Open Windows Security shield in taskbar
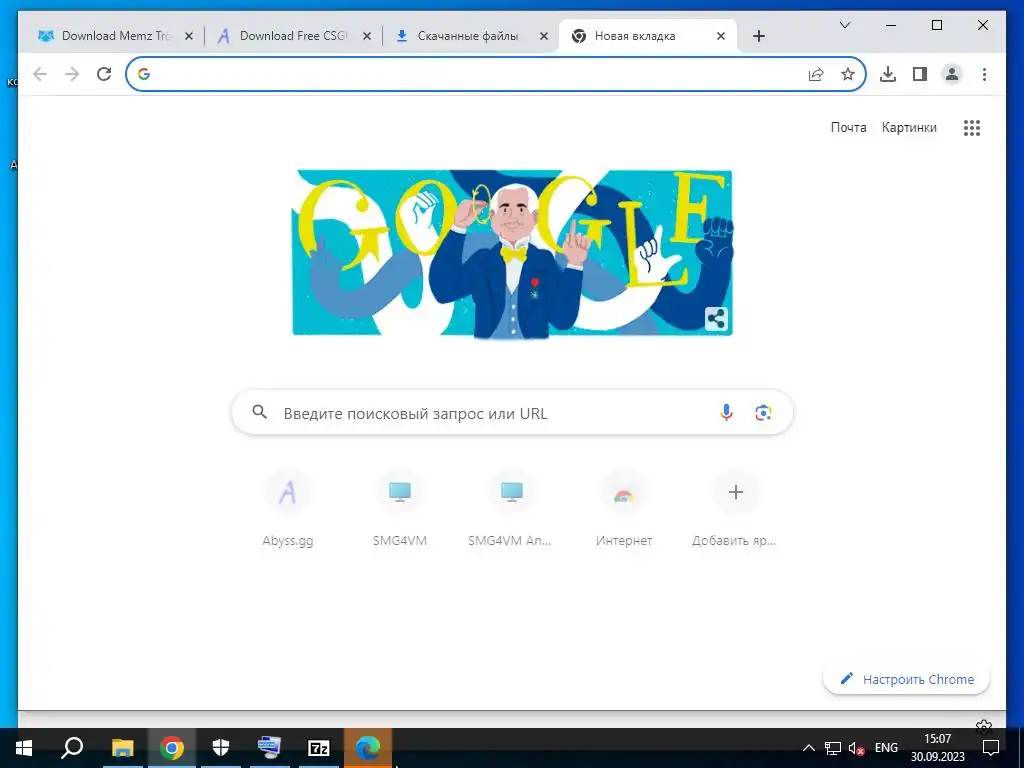Viewport: 1024px width, 768px height. click(221, 747)
